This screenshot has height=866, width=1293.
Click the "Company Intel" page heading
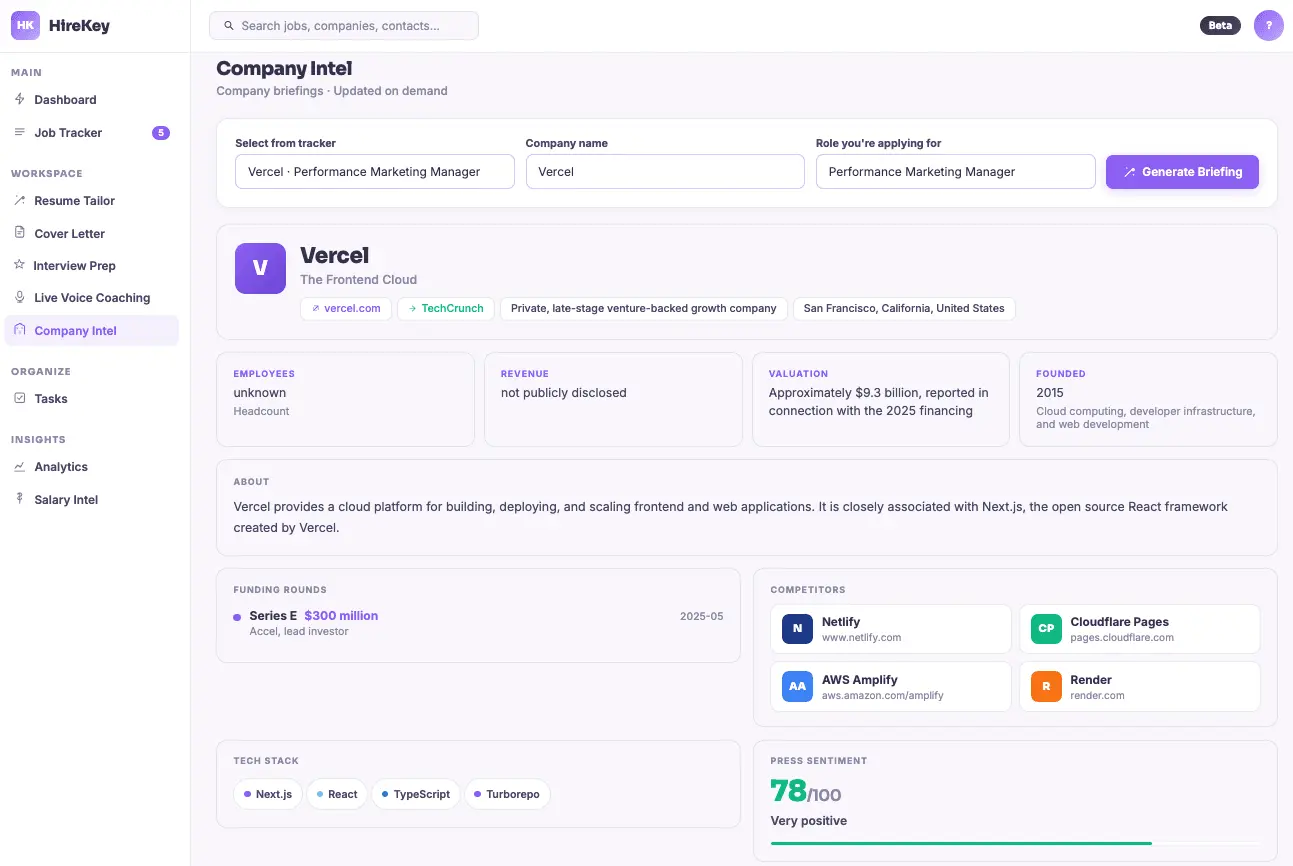[x=284, y=68]
